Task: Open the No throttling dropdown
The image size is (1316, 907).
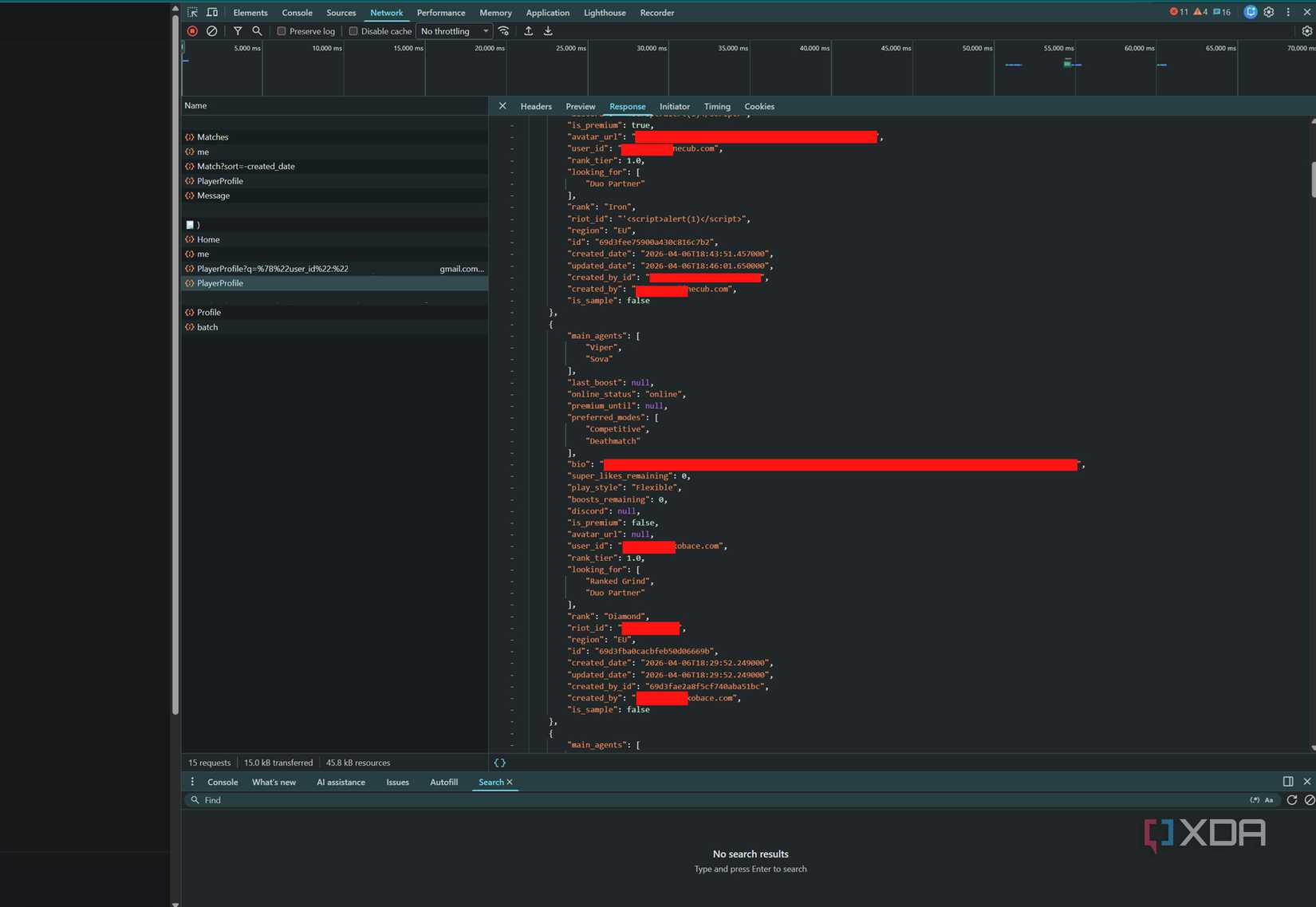Action: pos(453,31)
